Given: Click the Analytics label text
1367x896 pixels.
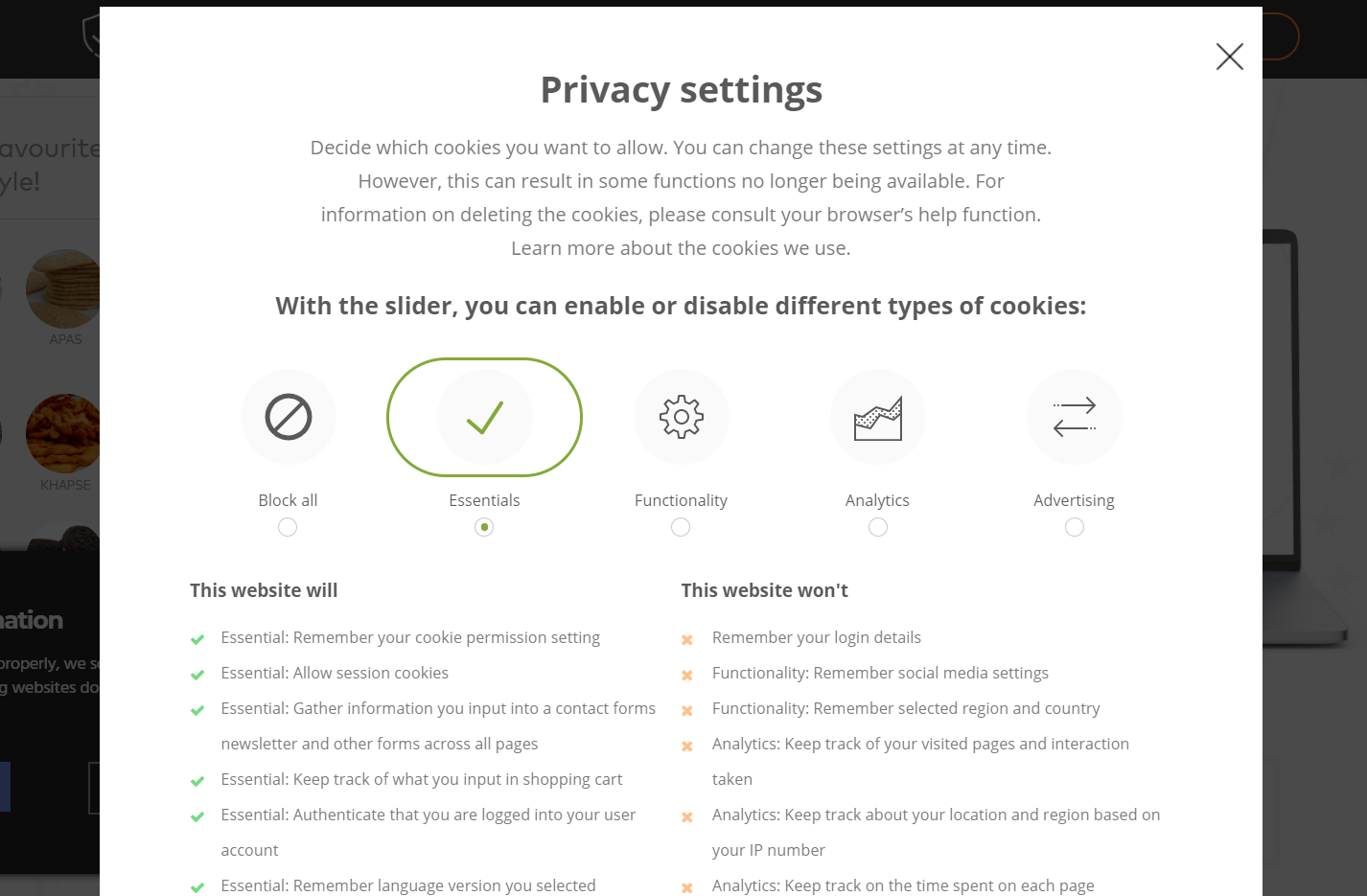Looking at the screenshot, I should pyautogui.click(x=877, y=500).
